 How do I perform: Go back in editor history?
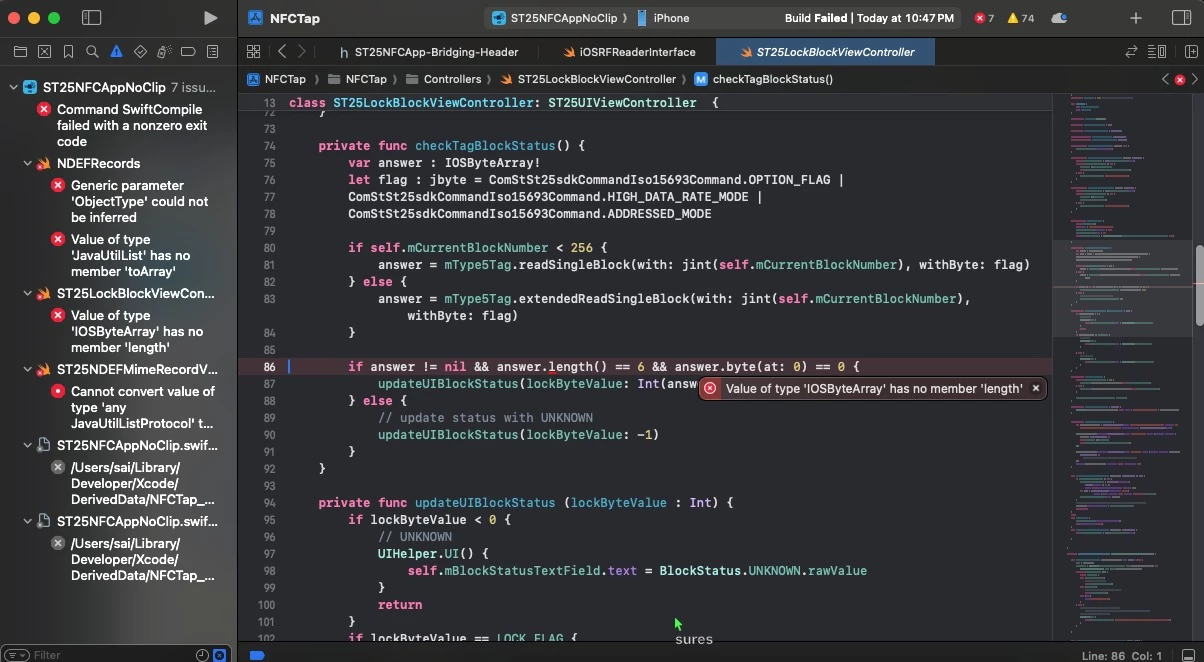coord(282,52)
